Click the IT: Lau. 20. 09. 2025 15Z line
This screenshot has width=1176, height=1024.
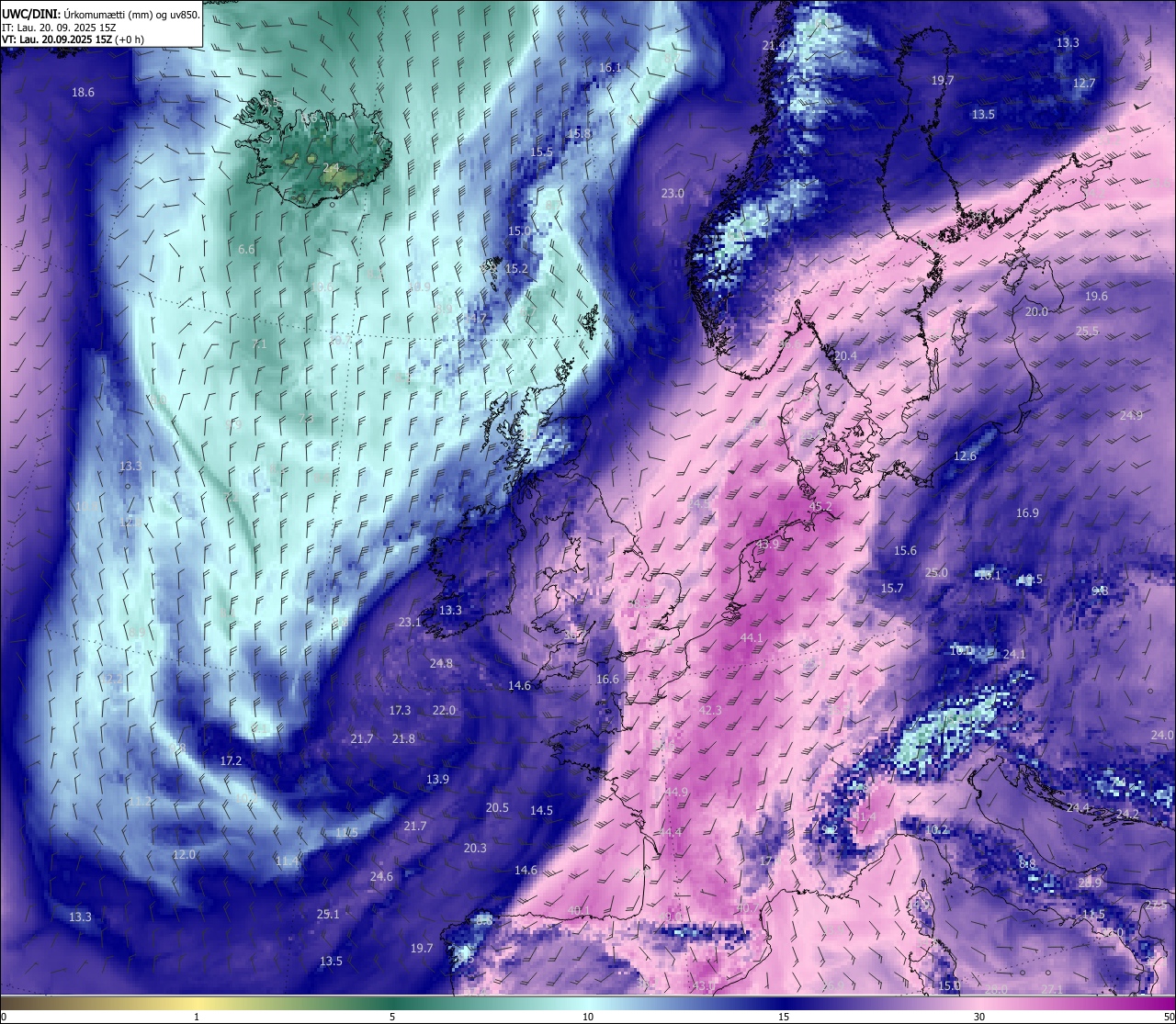(59, 28)
